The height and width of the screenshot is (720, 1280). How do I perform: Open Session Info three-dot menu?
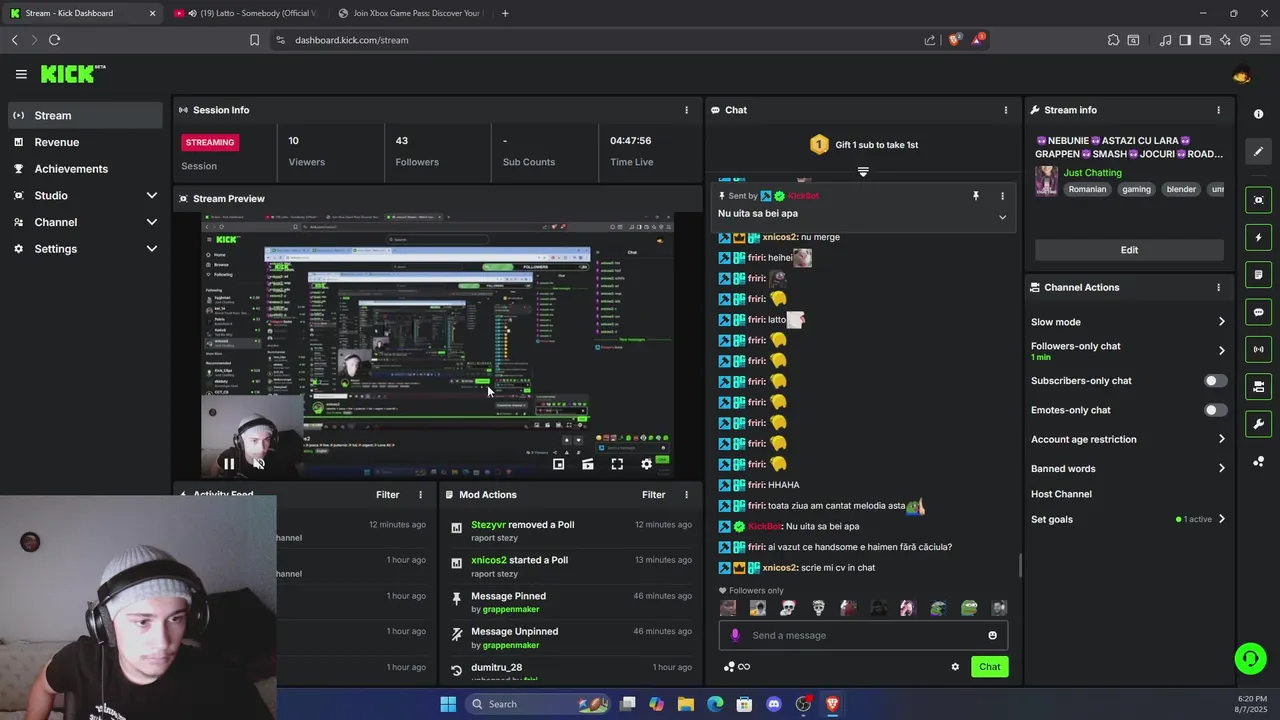[686, 110]
